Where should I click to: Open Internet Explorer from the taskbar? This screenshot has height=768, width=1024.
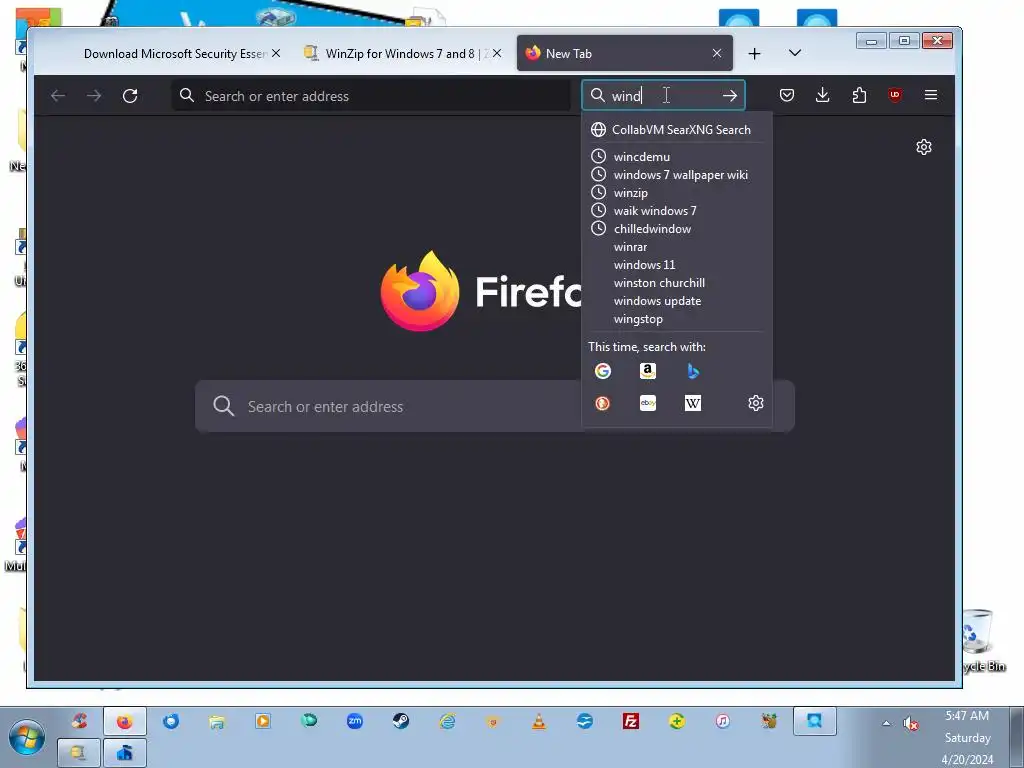(447, 721)
